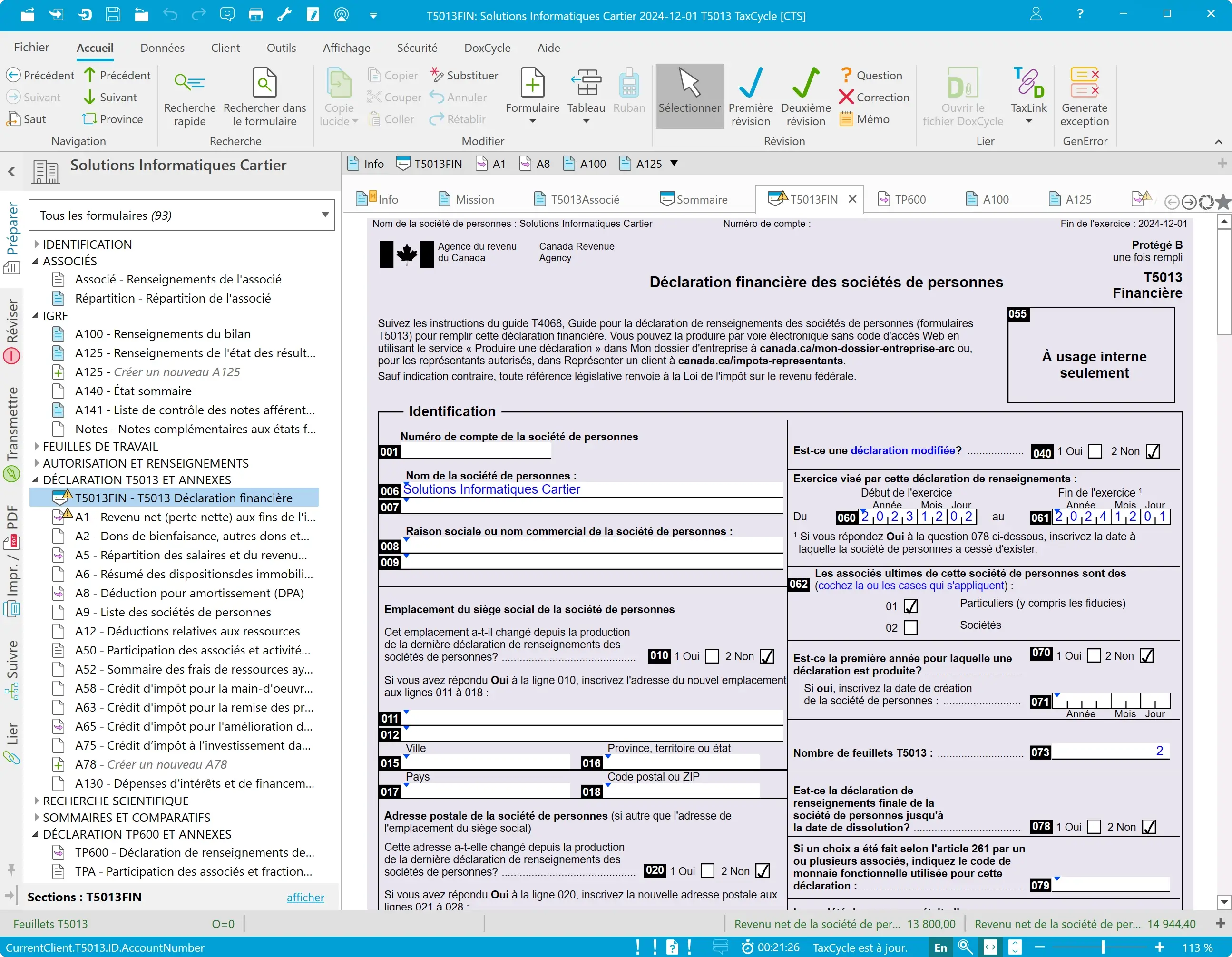Viewport: 1232px width, 957px height.
Task: Click the line 001 account number field
Action: tap(475, 451)
